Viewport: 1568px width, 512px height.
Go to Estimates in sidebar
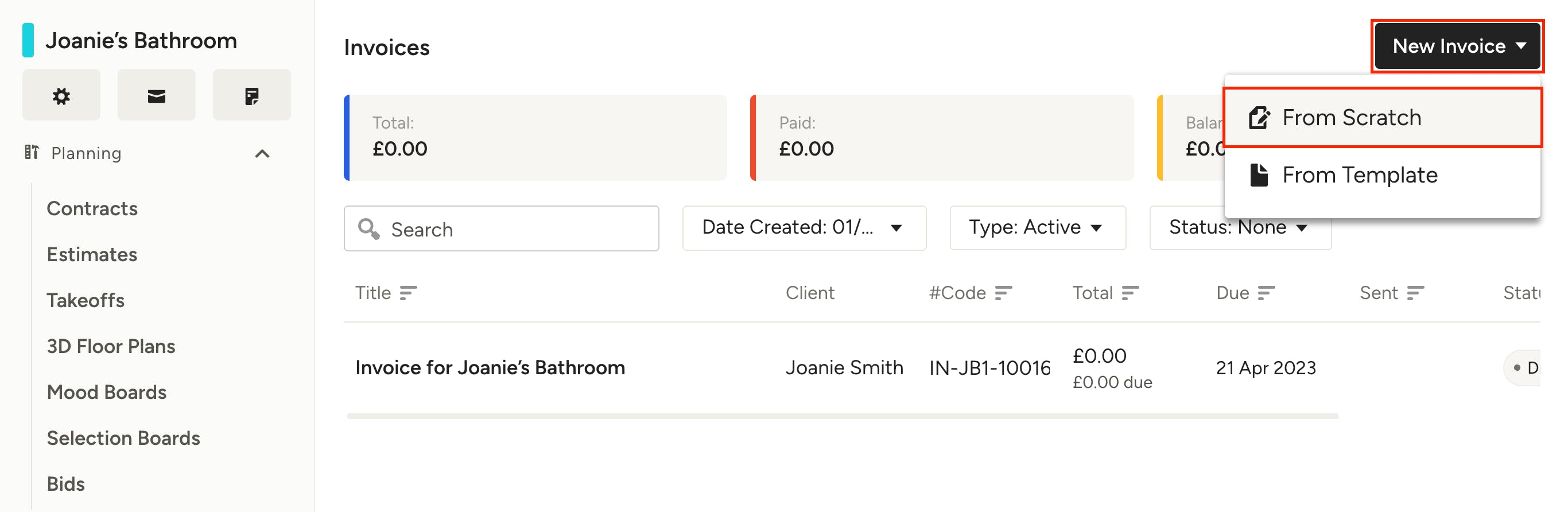tap(92, 254)
